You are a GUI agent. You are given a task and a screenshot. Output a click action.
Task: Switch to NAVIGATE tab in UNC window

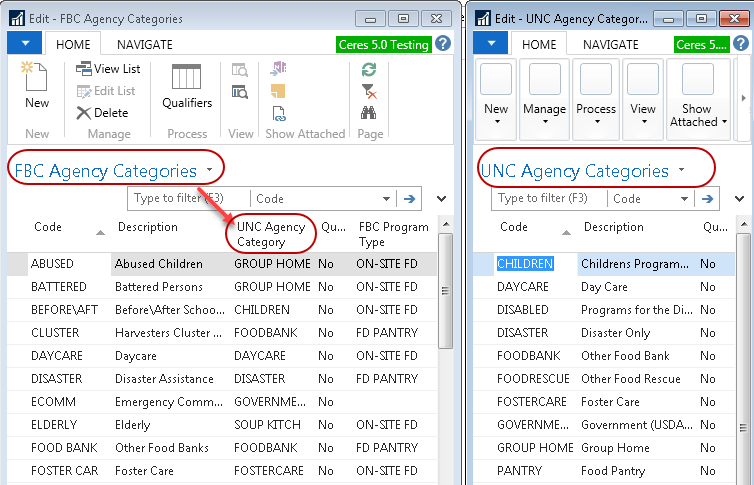[x=610, y=44]
